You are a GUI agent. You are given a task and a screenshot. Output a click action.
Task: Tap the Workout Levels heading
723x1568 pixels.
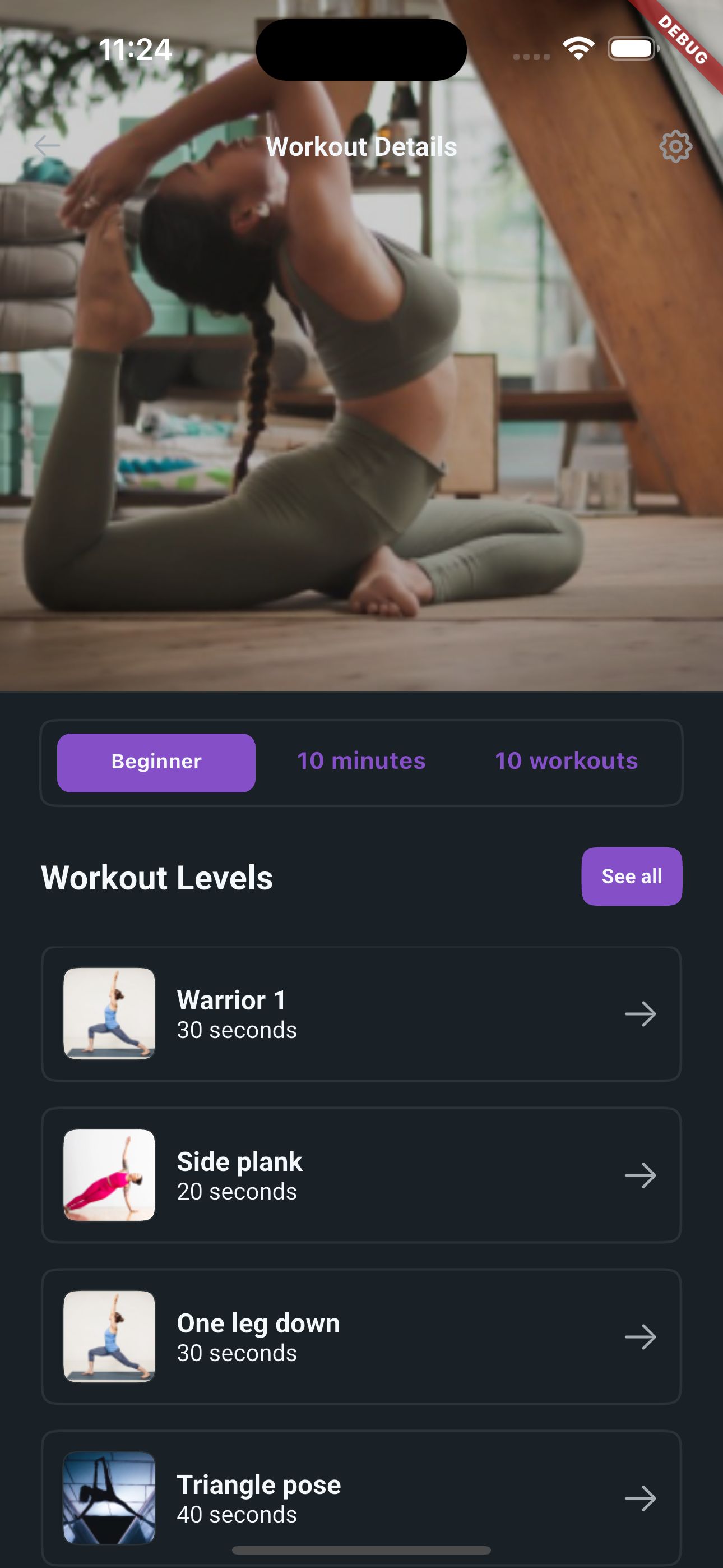(x=157, y=877)
